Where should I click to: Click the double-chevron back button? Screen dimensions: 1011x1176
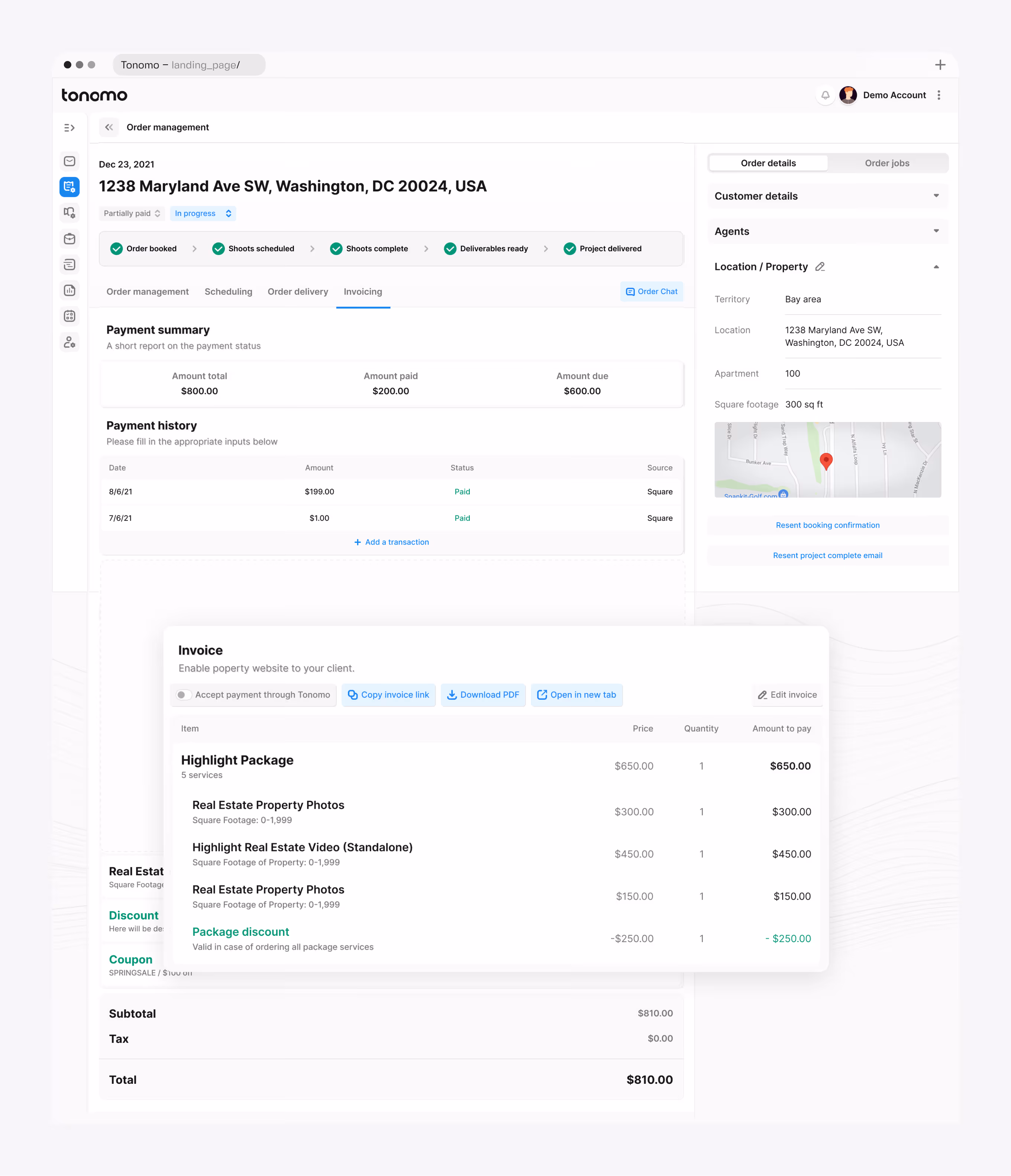109,127
